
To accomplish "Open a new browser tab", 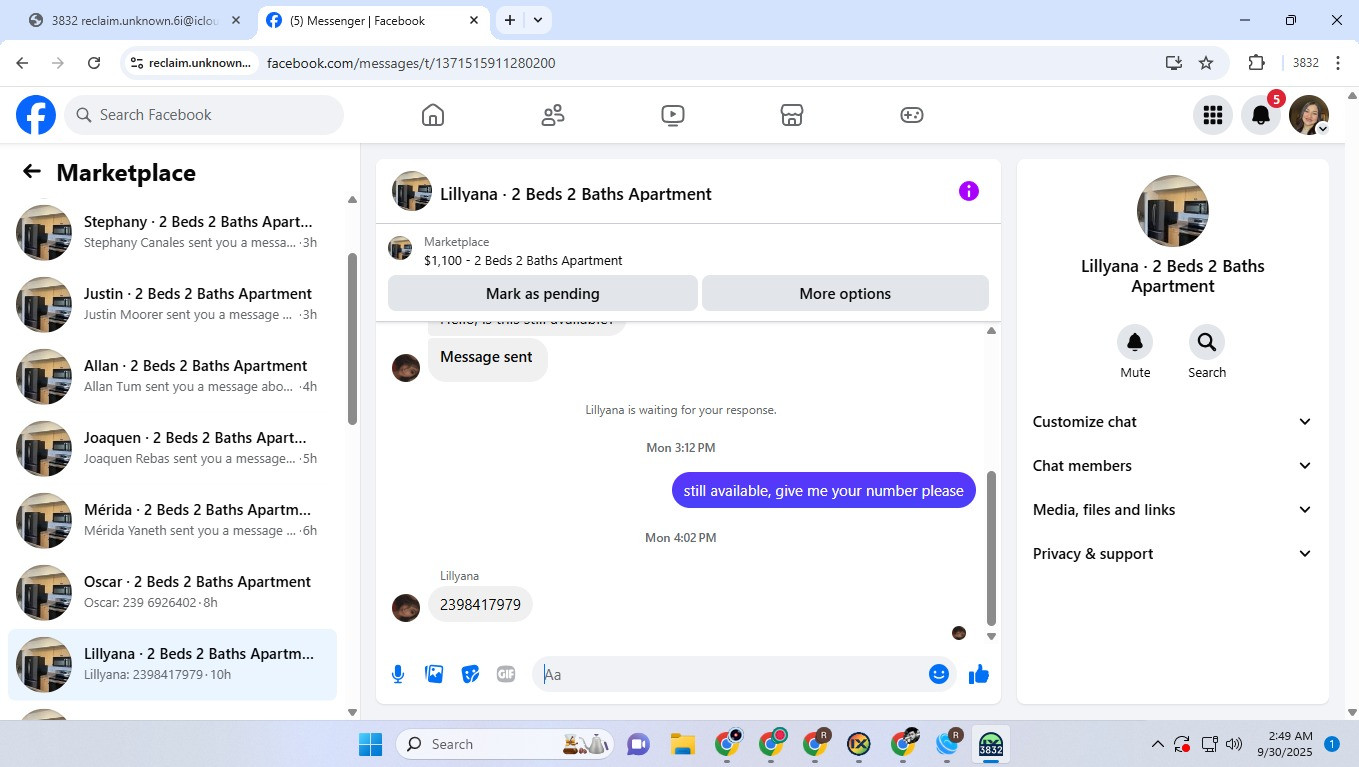I will [x=510, y=20].
